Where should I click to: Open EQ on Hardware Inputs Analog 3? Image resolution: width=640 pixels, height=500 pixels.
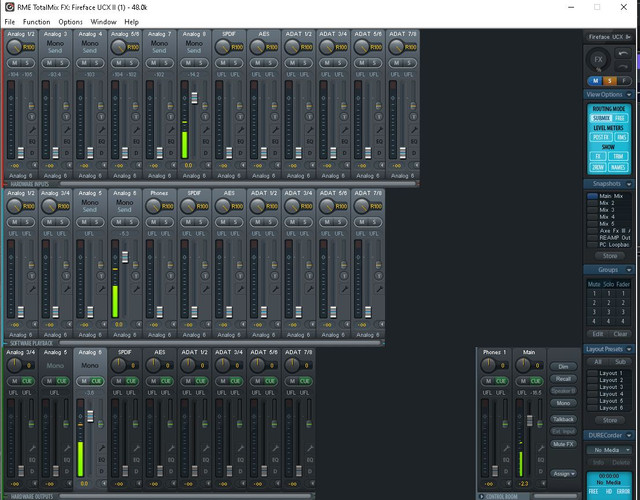67,142
